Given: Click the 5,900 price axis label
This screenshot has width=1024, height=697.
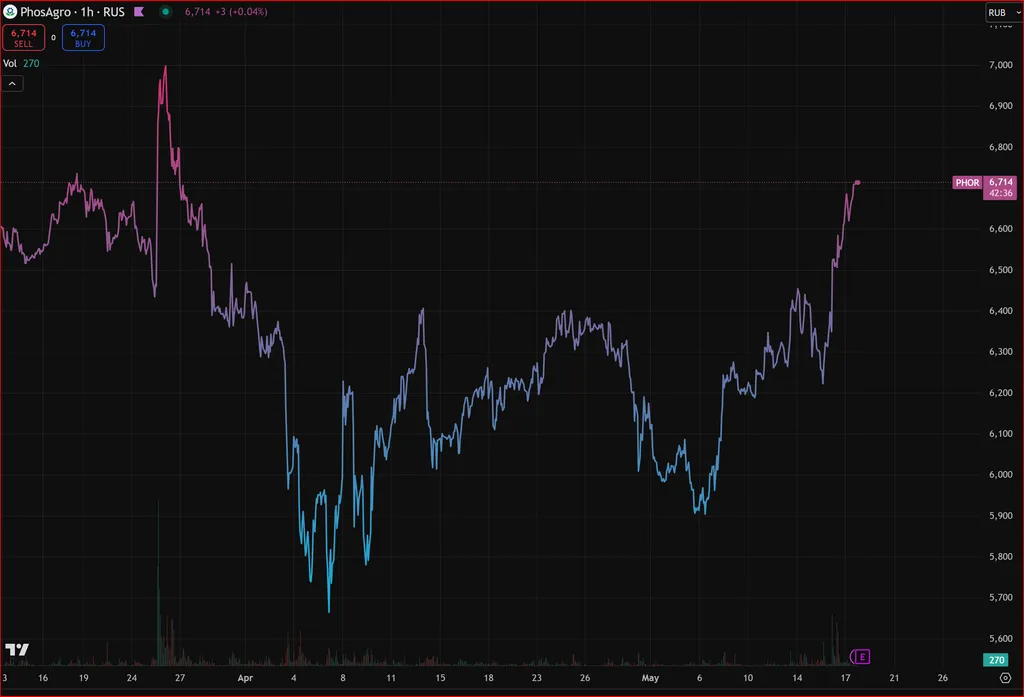Looking at the screenshot, I should tap(1000, 515).
